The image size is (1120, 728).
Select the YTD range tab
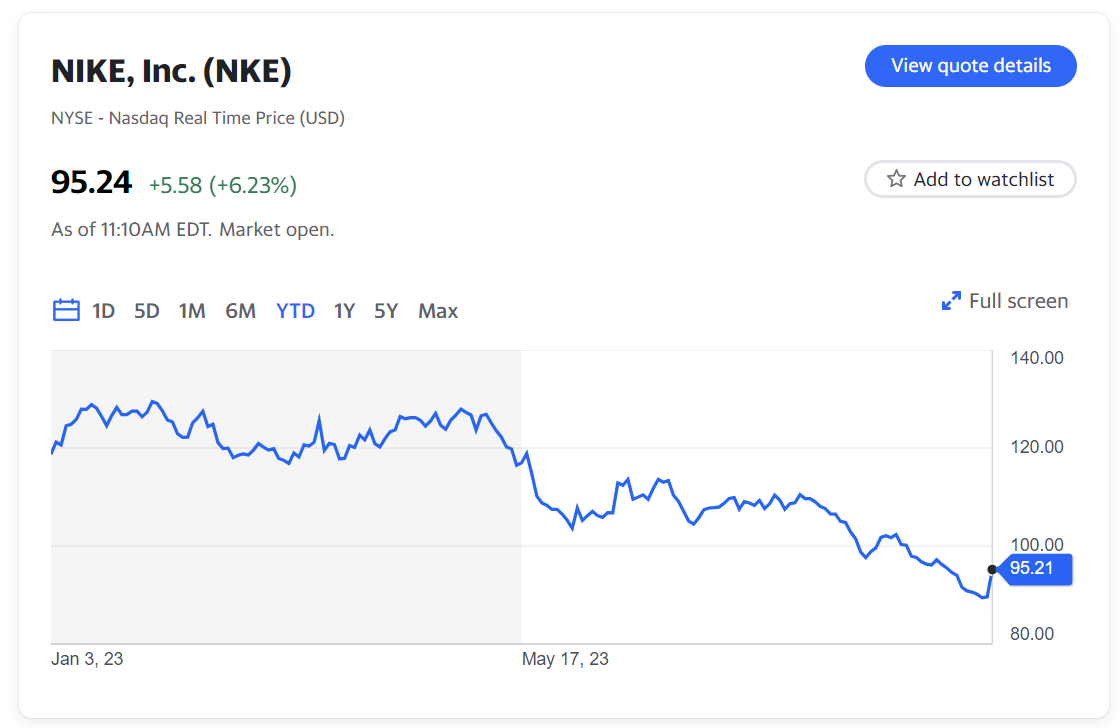point(295,311)
